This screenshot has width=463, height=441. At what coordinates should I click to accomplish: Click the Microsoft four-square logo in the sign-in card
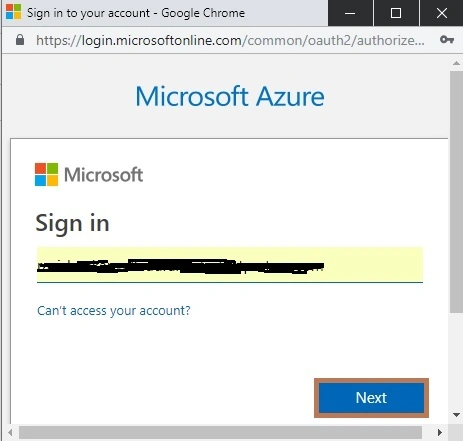pyautogui.click(x=46, y=174)
